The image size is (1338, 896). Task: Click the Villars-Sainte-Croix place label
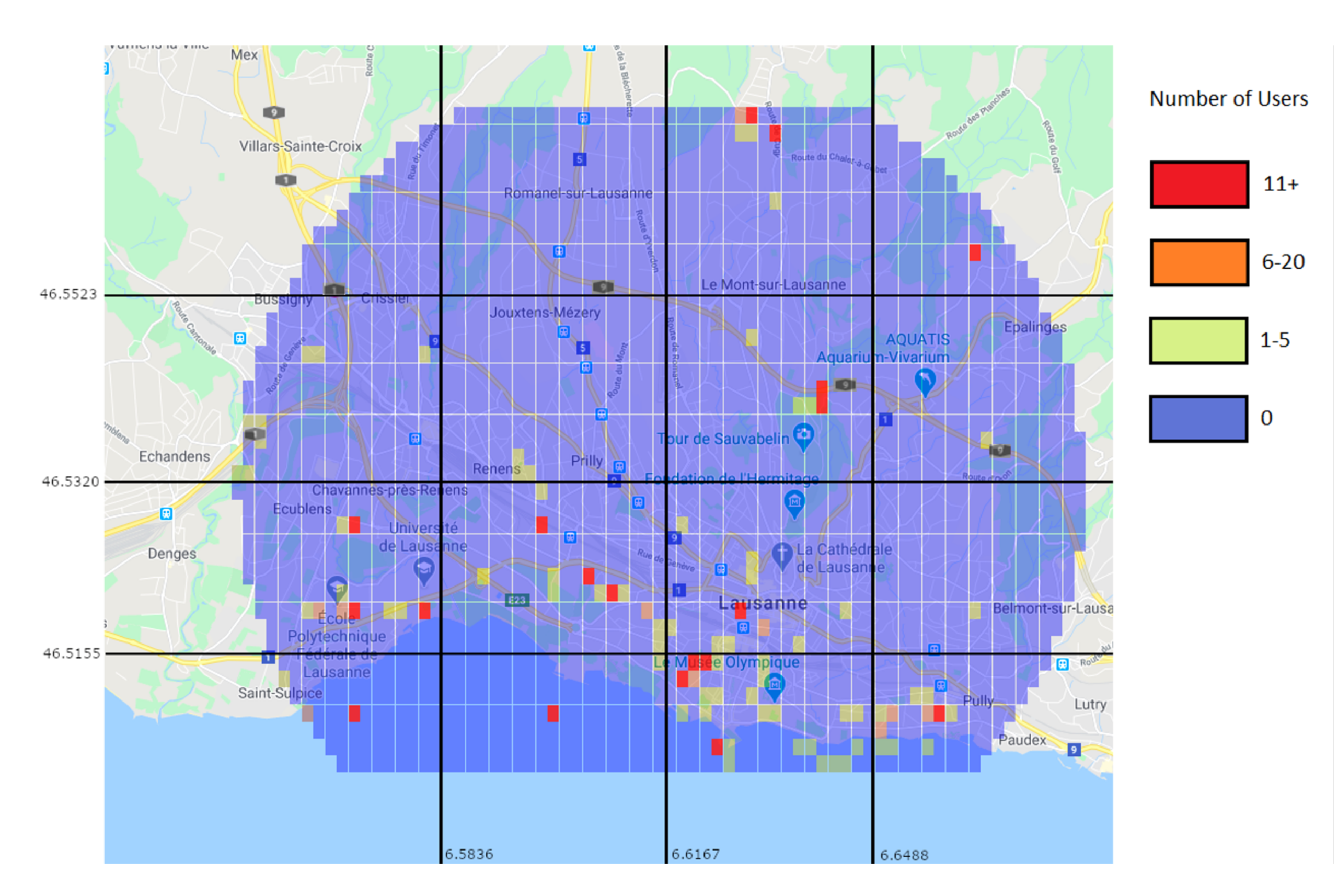click(x=301, y=146)
